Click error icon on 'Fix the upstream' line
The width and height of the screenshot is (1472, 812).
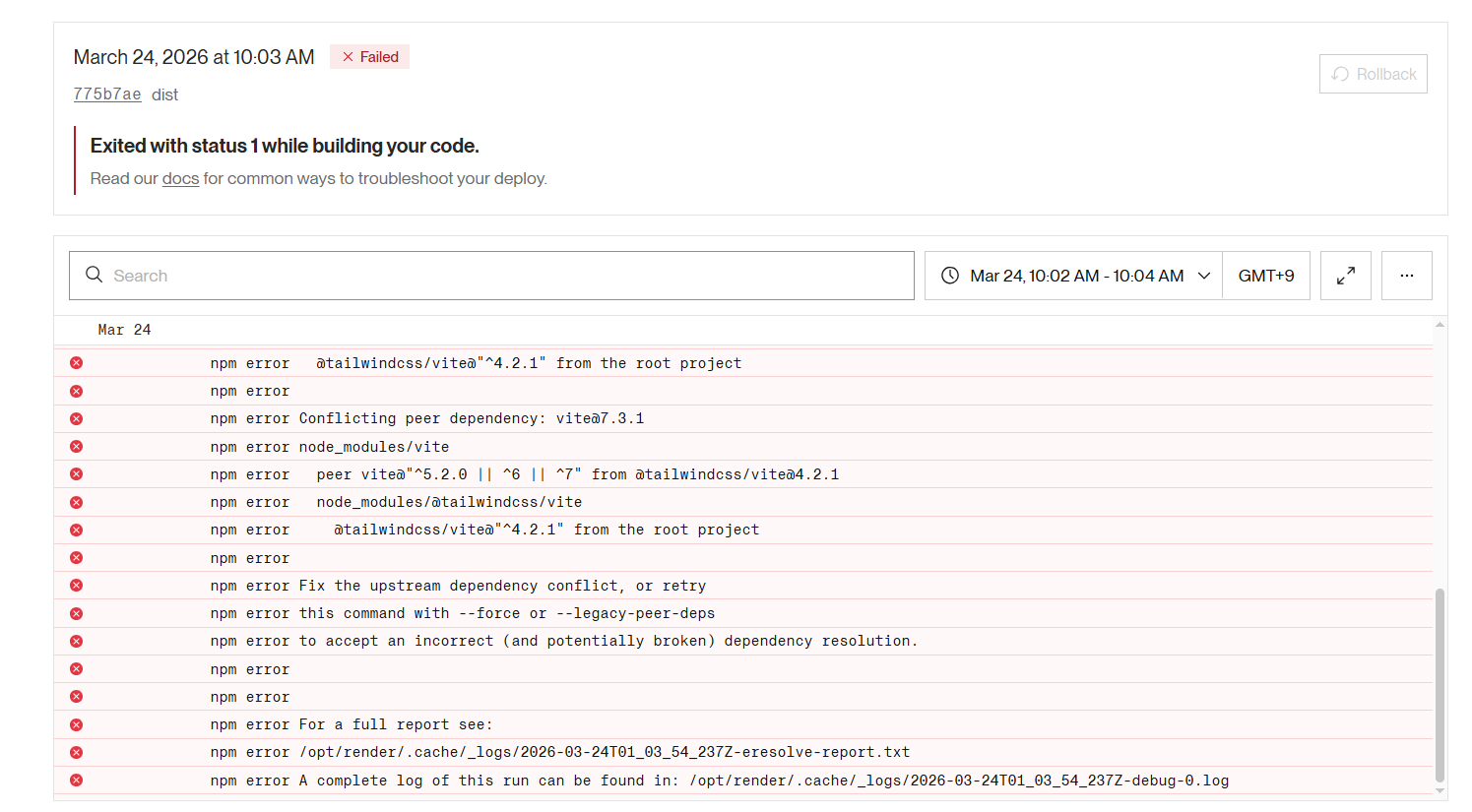tap(76, 586)
